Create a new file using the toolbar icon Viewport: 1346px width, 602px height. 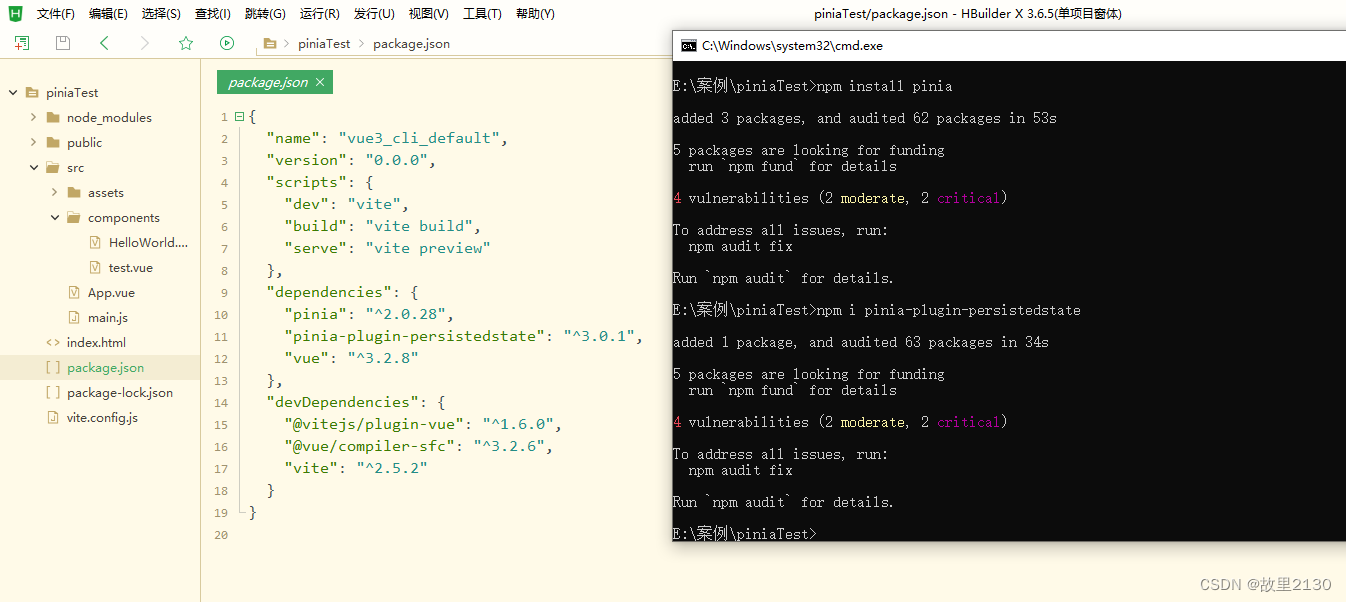pos(21,44)
